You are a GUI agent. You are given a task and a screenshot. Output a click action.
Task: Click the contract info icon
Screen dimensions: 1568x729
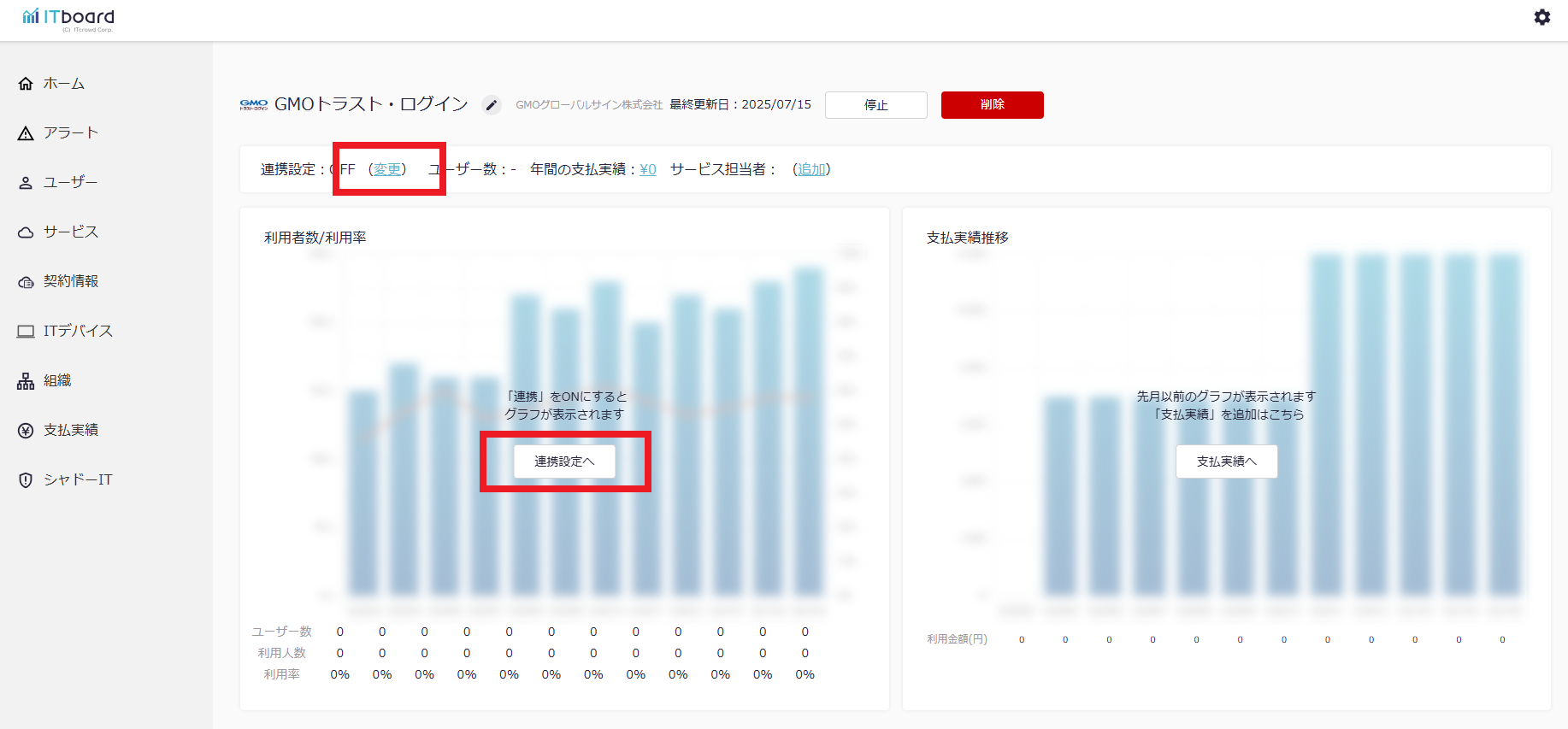coord(26,282)
